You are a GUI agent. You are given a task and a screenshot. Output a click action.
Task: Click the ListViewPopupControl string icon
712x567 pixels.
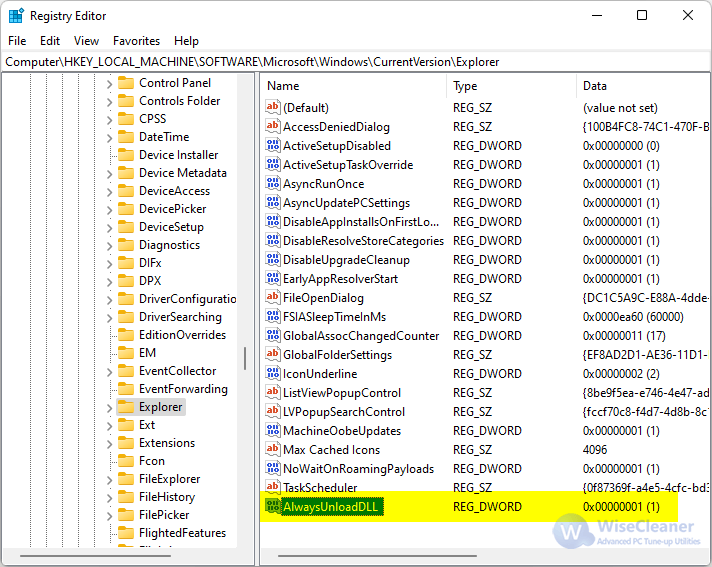(272, 393)
